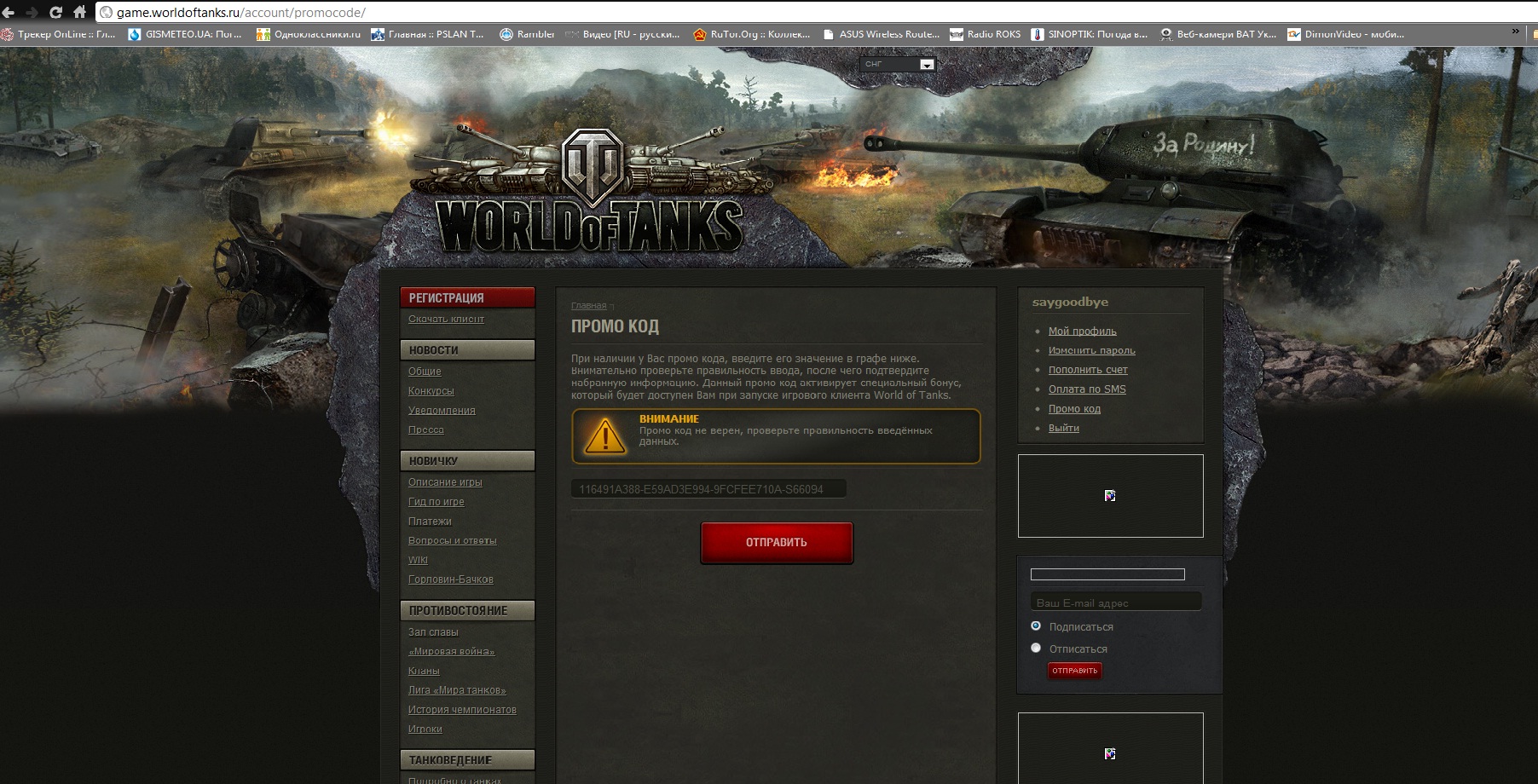Viewport: 1538px width, 784px height.
Task: Open the Гид по игре link
Action: [x=437, y=502]
